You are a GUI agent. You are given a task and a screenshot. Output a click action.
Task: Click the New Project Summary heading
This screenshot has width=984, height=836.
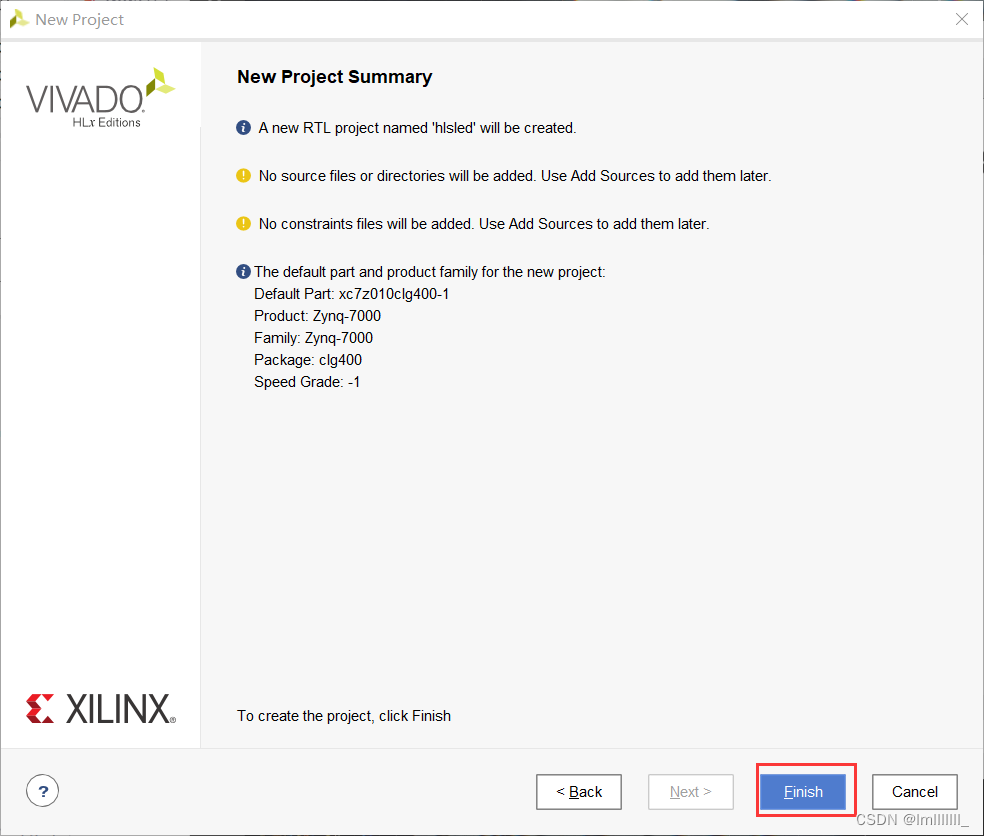tap(334, 77)
